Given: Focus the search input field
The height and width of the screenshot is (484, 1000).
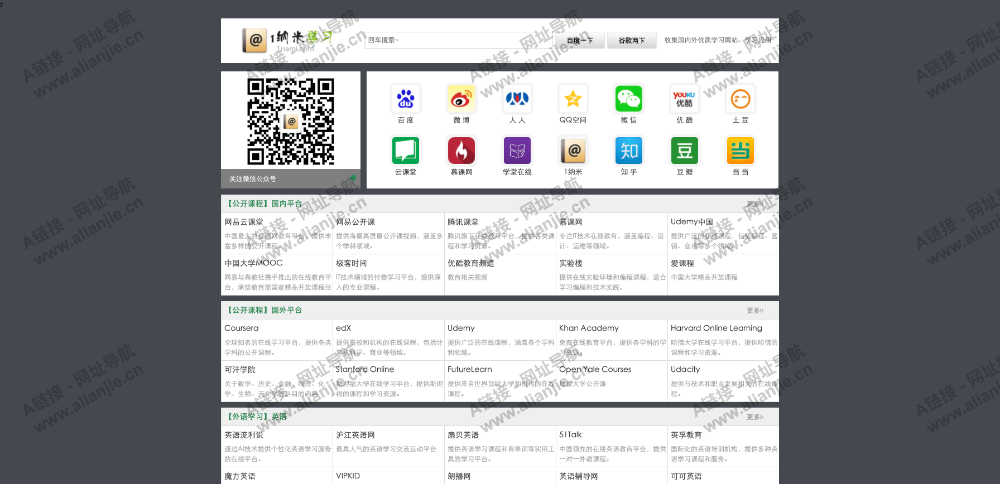Looking at the screenshot, I should point(460,41).
